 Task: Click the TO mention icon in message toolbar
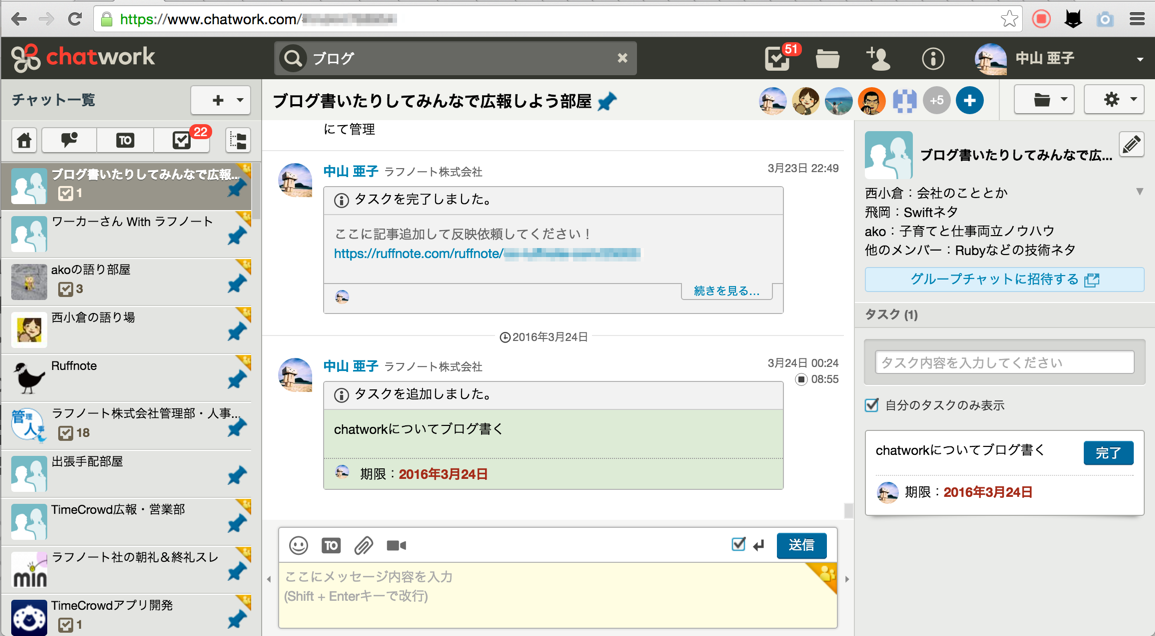click(331, 545)
